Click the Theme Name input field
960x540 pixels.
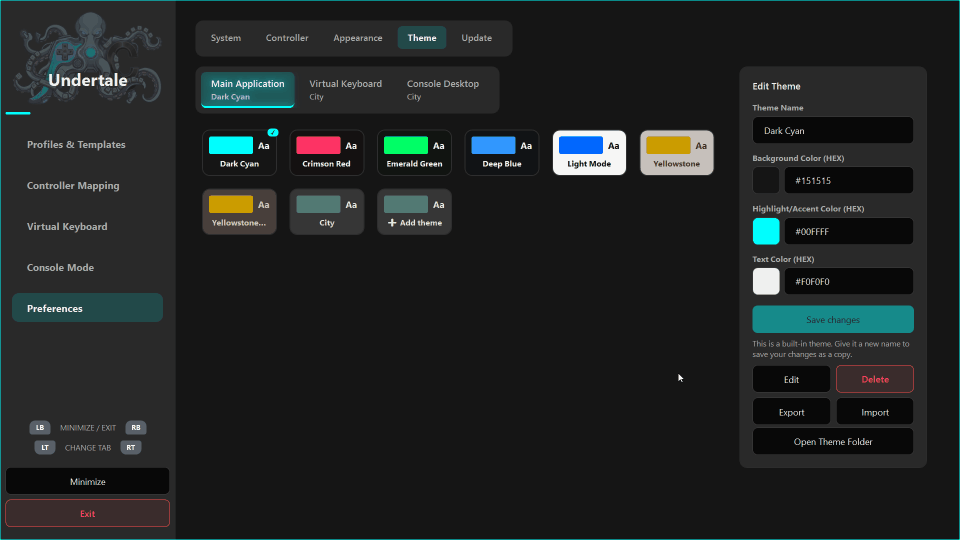pyautogui.click(x=833, y=130)
